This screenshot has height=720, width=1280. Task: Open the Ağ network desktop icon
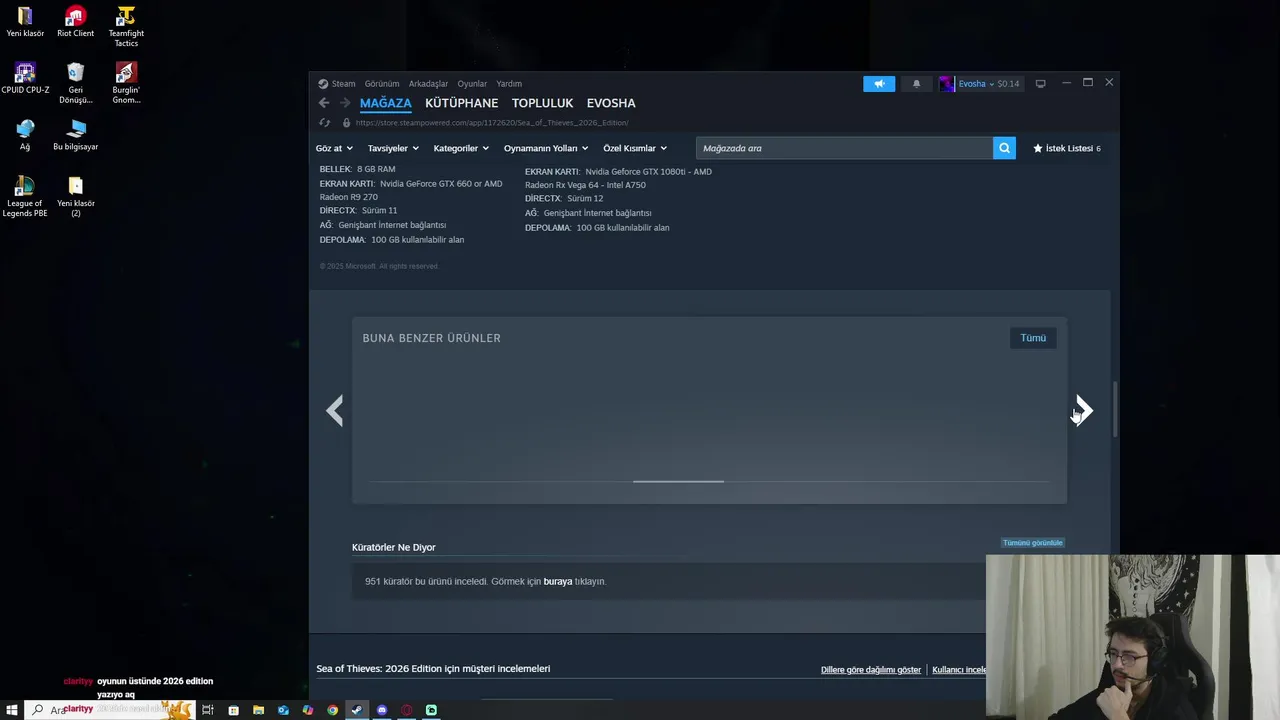25,135
